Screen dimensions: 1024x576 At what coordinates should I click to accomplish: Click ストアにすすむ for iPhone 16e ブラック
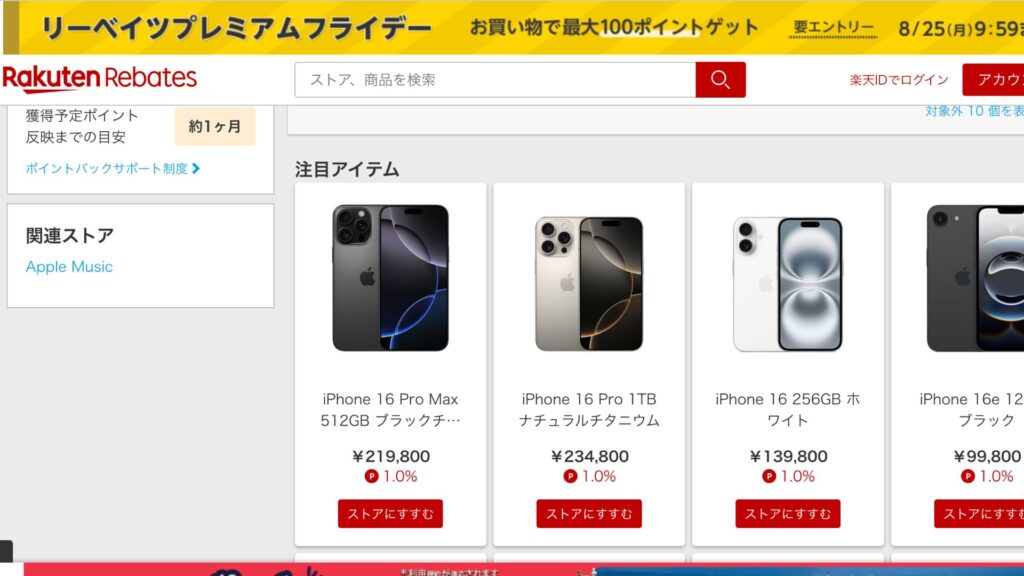(979, 513)
